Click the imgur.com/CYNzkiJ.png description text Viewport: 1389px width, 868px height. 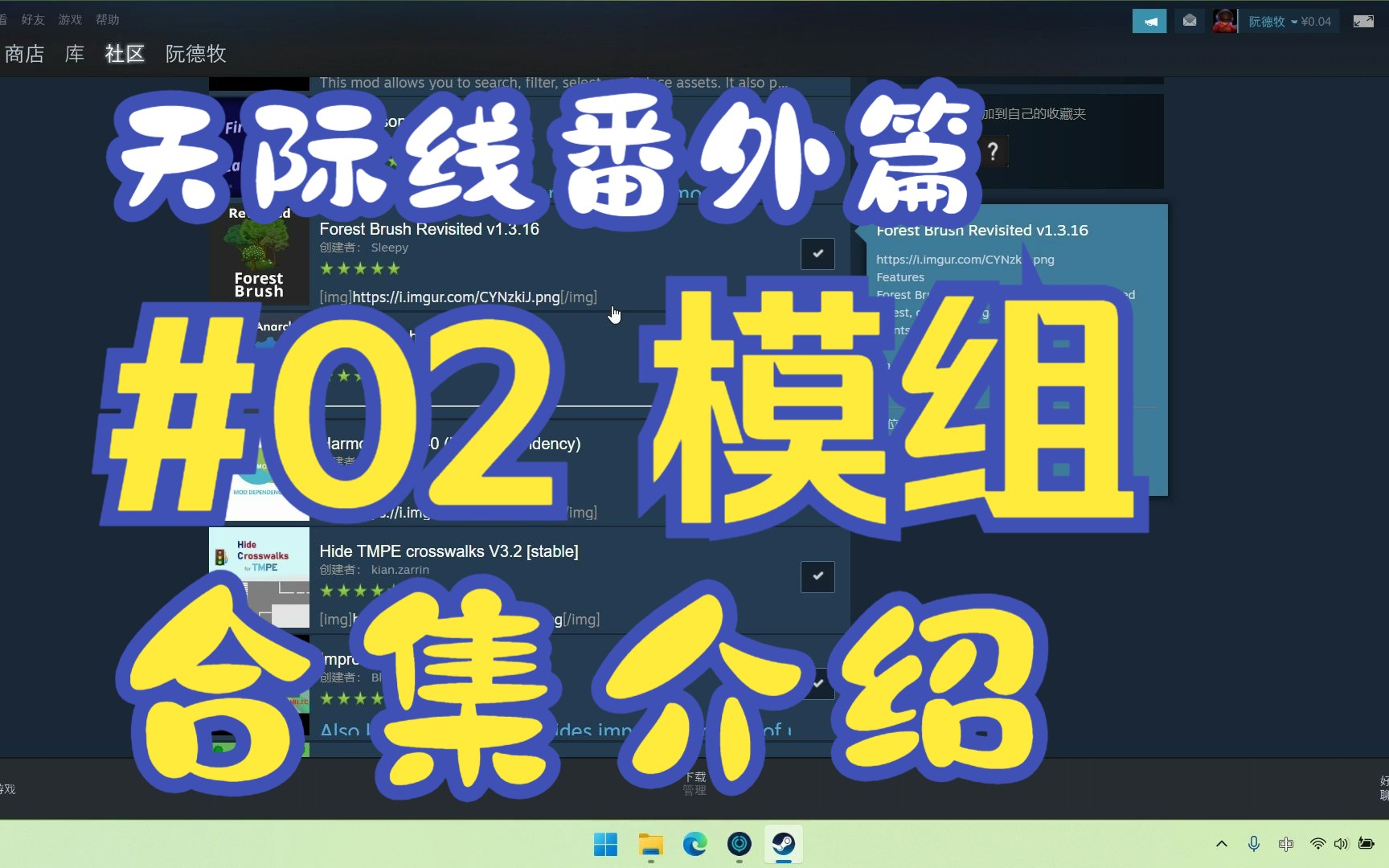(458, 297)
